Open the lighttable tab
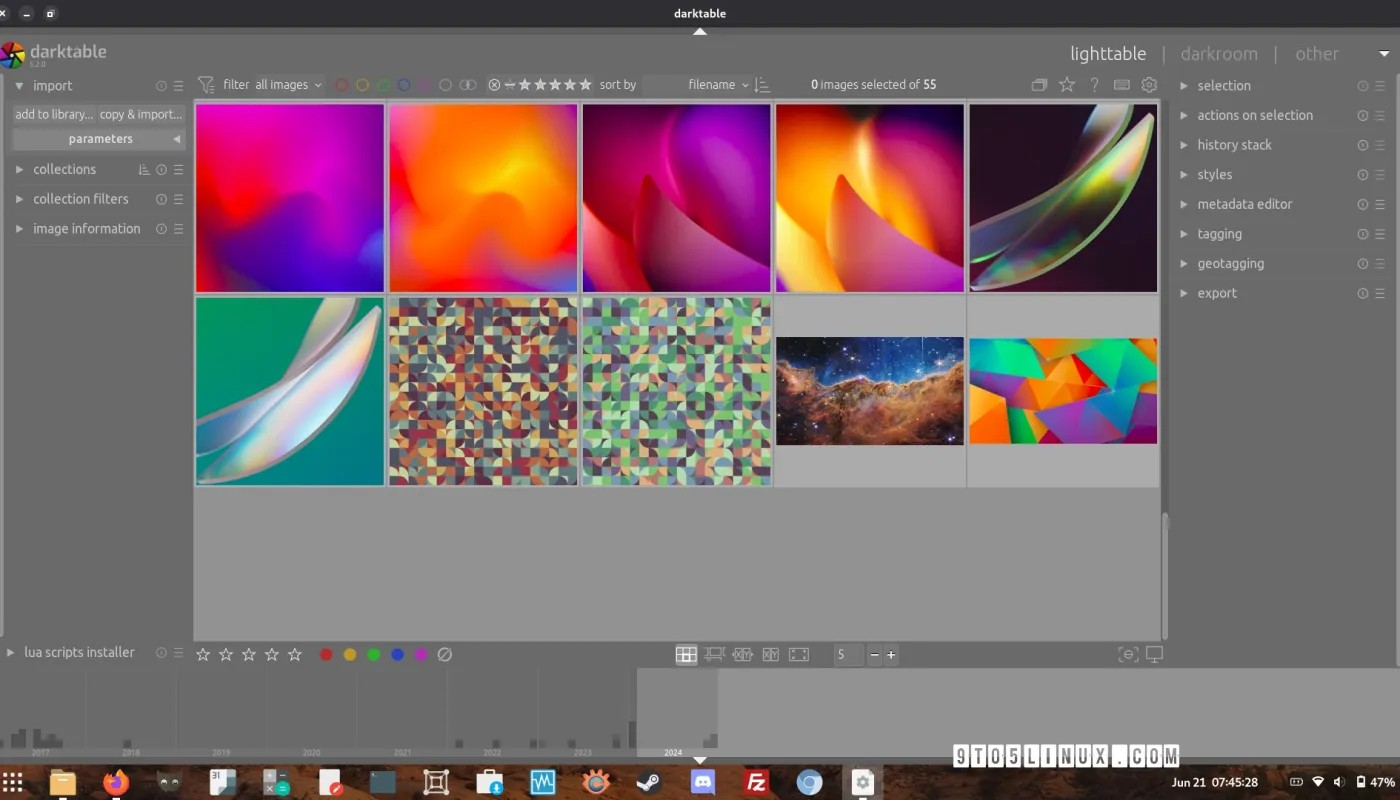Image resolution: width=1400 pixels, height=800 pixels. point(1108,53)
